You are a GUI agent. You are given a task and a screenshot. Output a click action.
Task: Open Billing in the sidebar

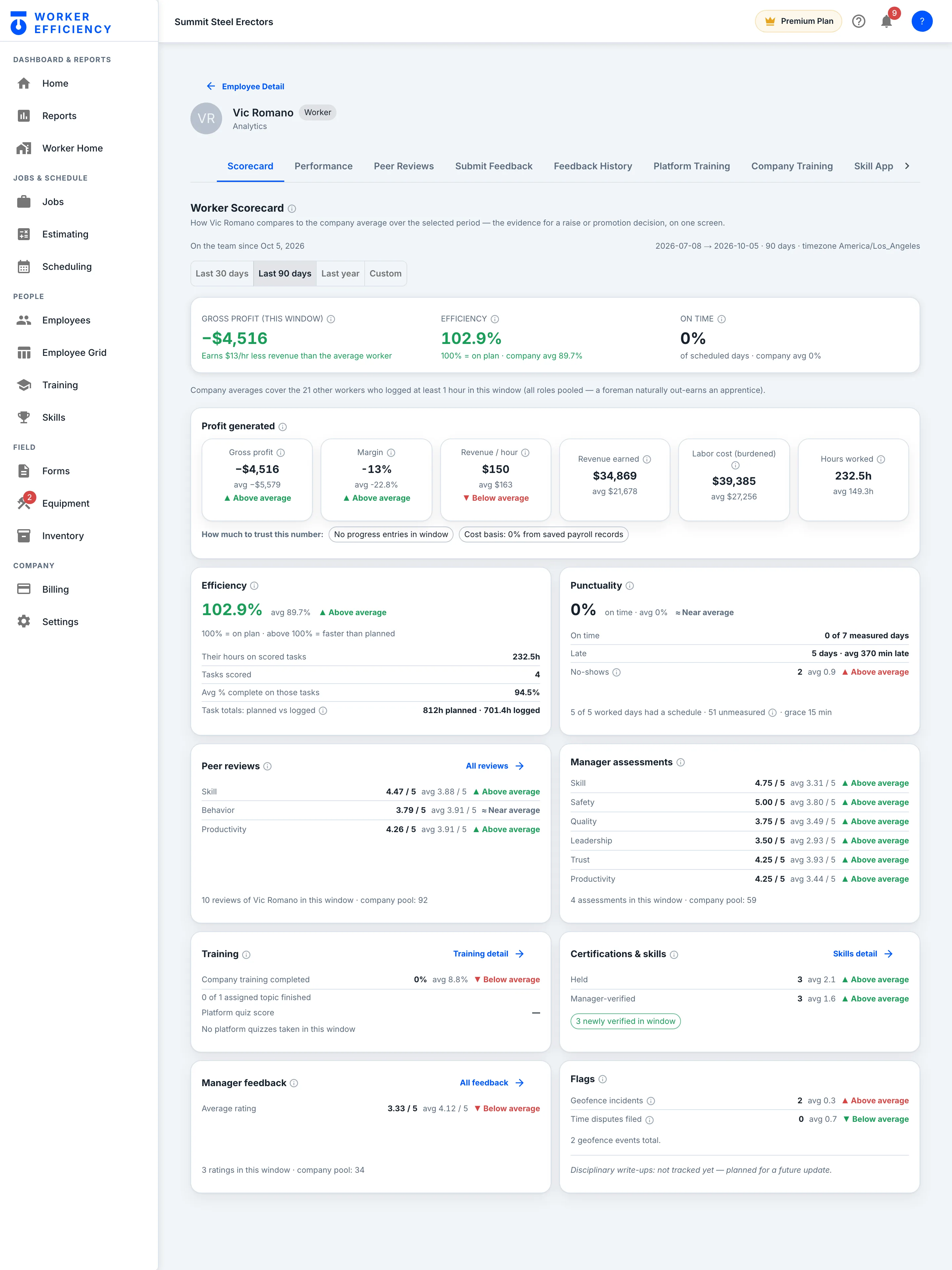pos(79,589)
